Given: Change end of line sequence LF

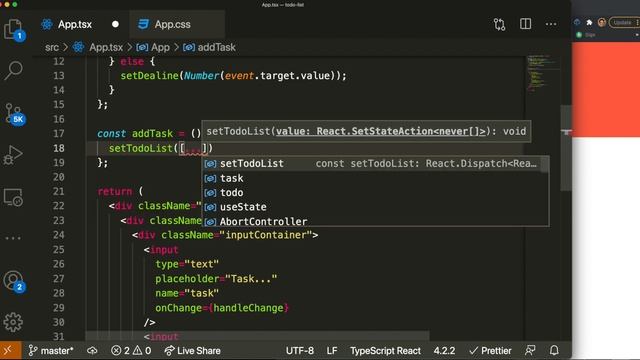Looking at the screenshot, I should coord(332,351).
